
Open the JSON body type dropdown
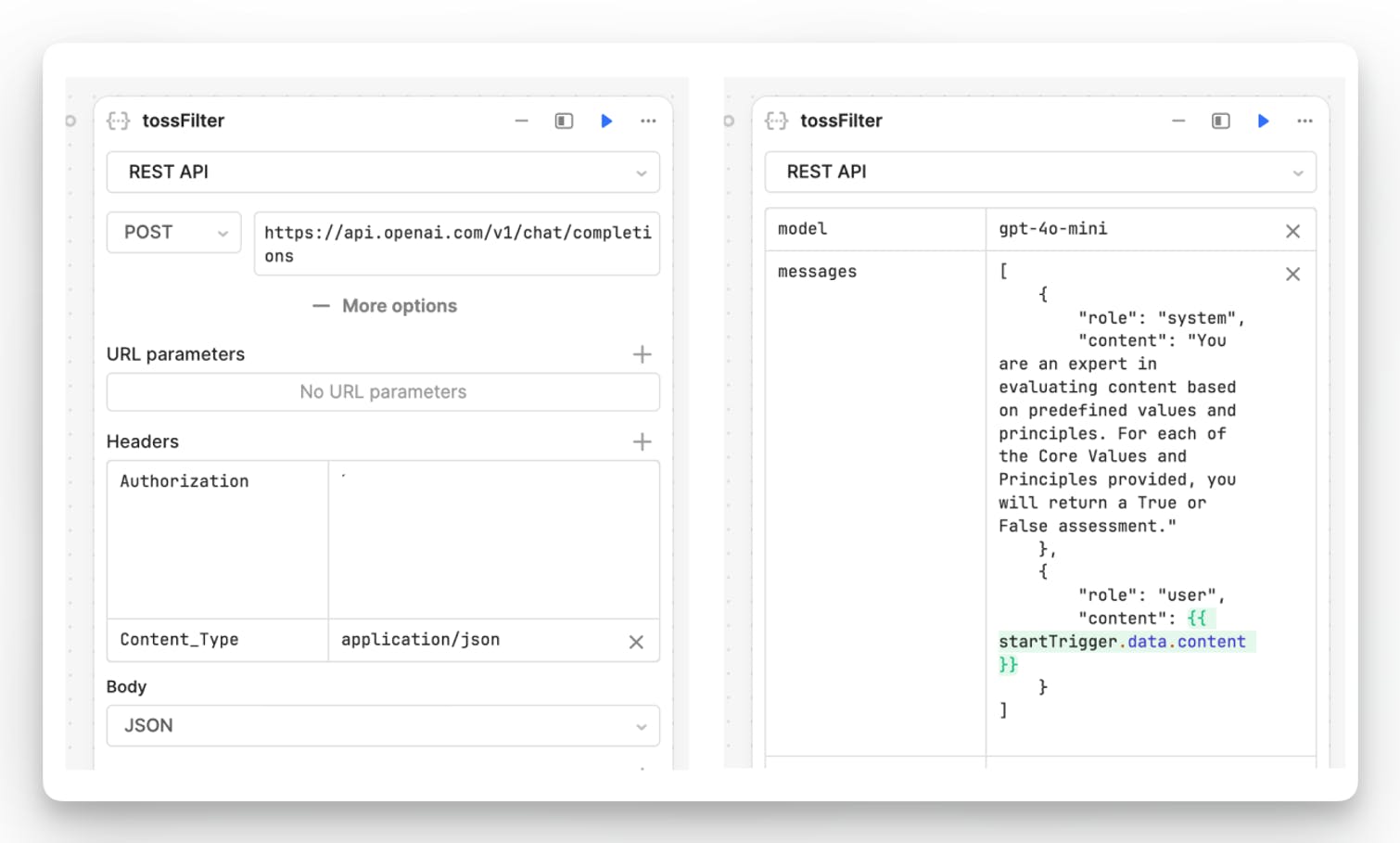coord(383,726)
